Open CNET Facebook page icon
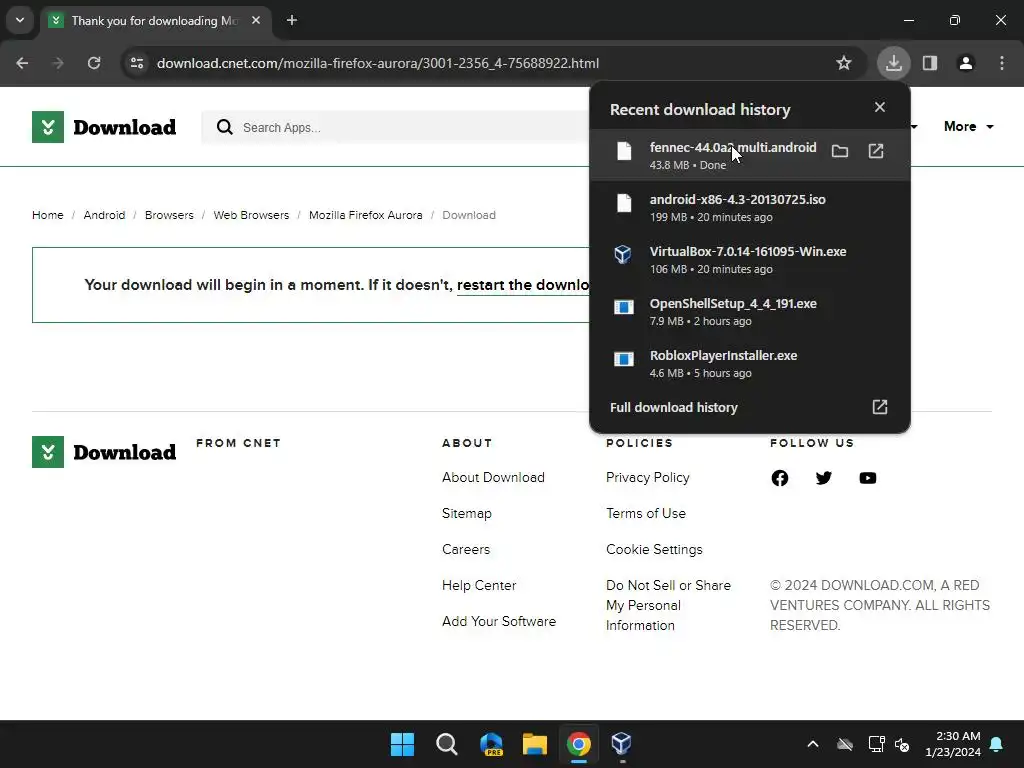The height and width of the screenshot is (768, 1024). 780,478
